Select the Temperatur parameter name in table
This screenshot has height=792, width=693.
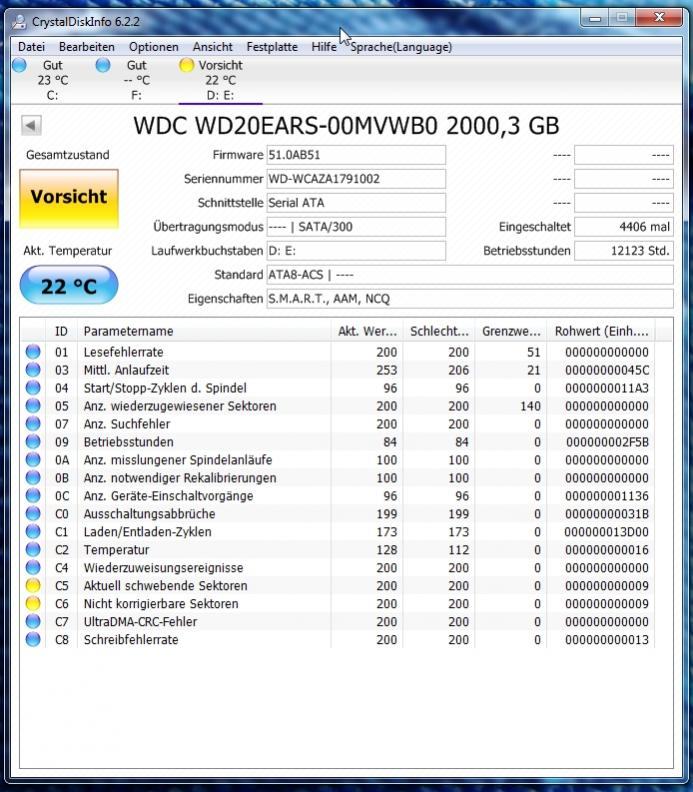[116, 550]
